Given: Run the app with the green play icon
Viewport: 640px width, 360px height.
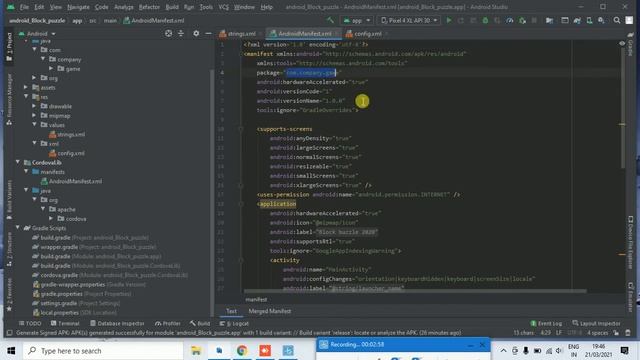Looking at the screenshot, I should point(449,20).
